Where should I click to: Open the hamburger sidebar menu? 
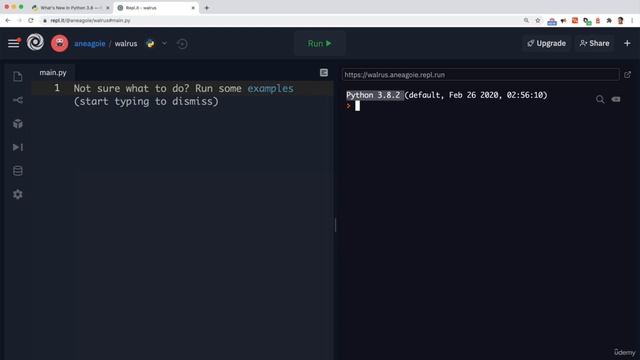point(13,43)
